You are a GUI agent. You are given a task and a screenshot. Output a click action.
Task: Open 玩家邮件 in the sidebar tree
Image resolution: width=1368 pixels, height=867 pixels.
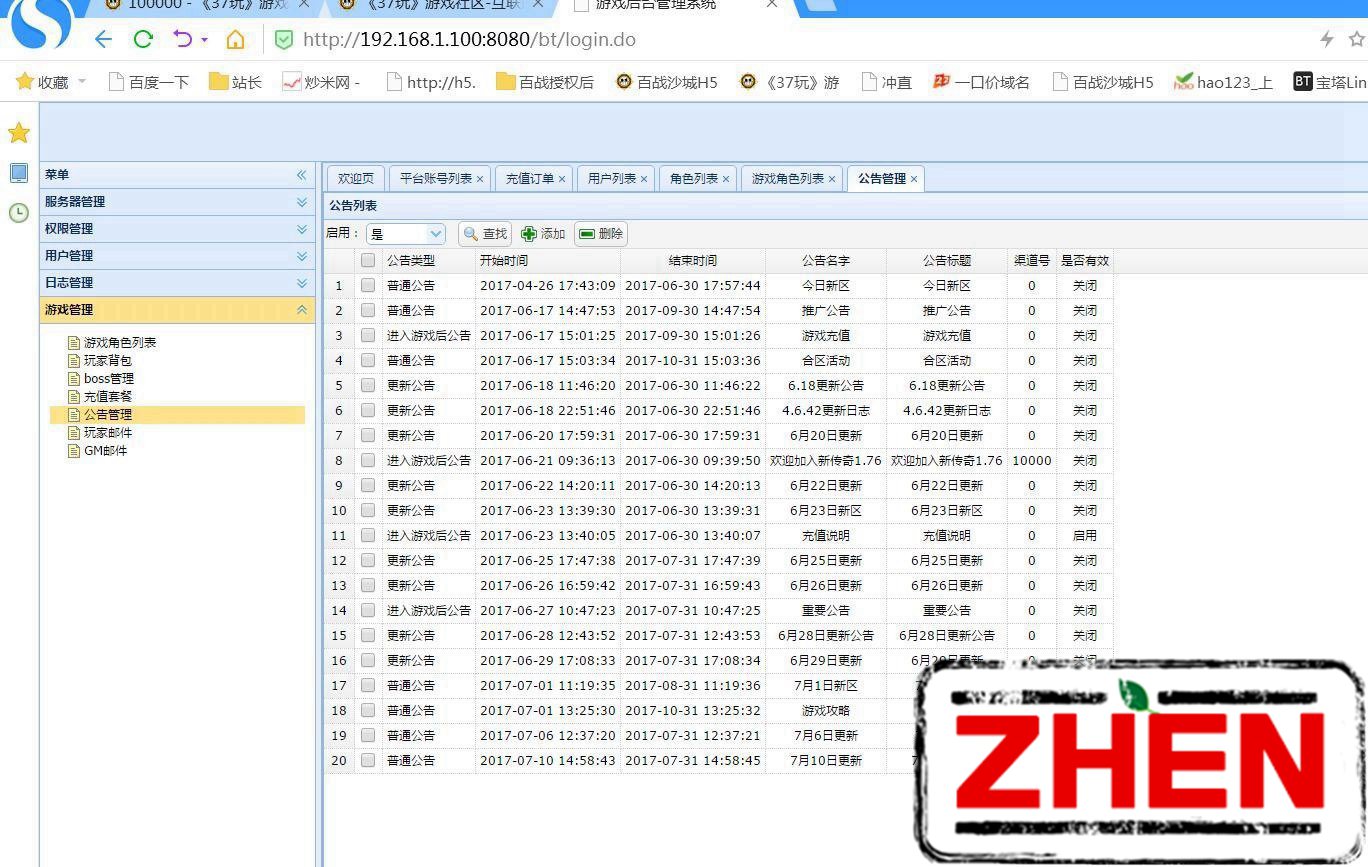click(x=107, y=433)
